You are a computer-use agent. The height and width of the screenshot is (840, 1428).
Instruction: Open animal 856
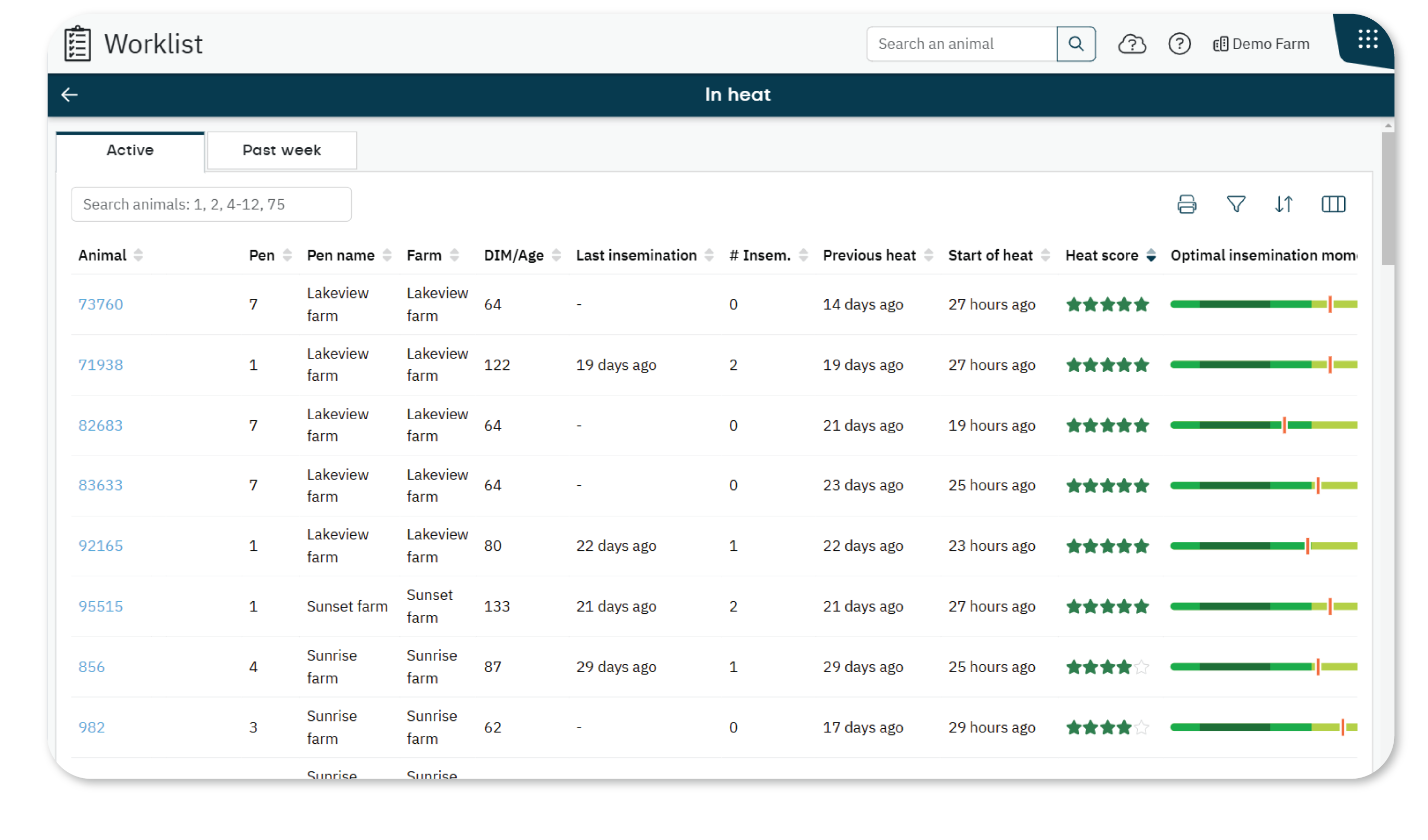pyautogui.click(x=91, y=668)
